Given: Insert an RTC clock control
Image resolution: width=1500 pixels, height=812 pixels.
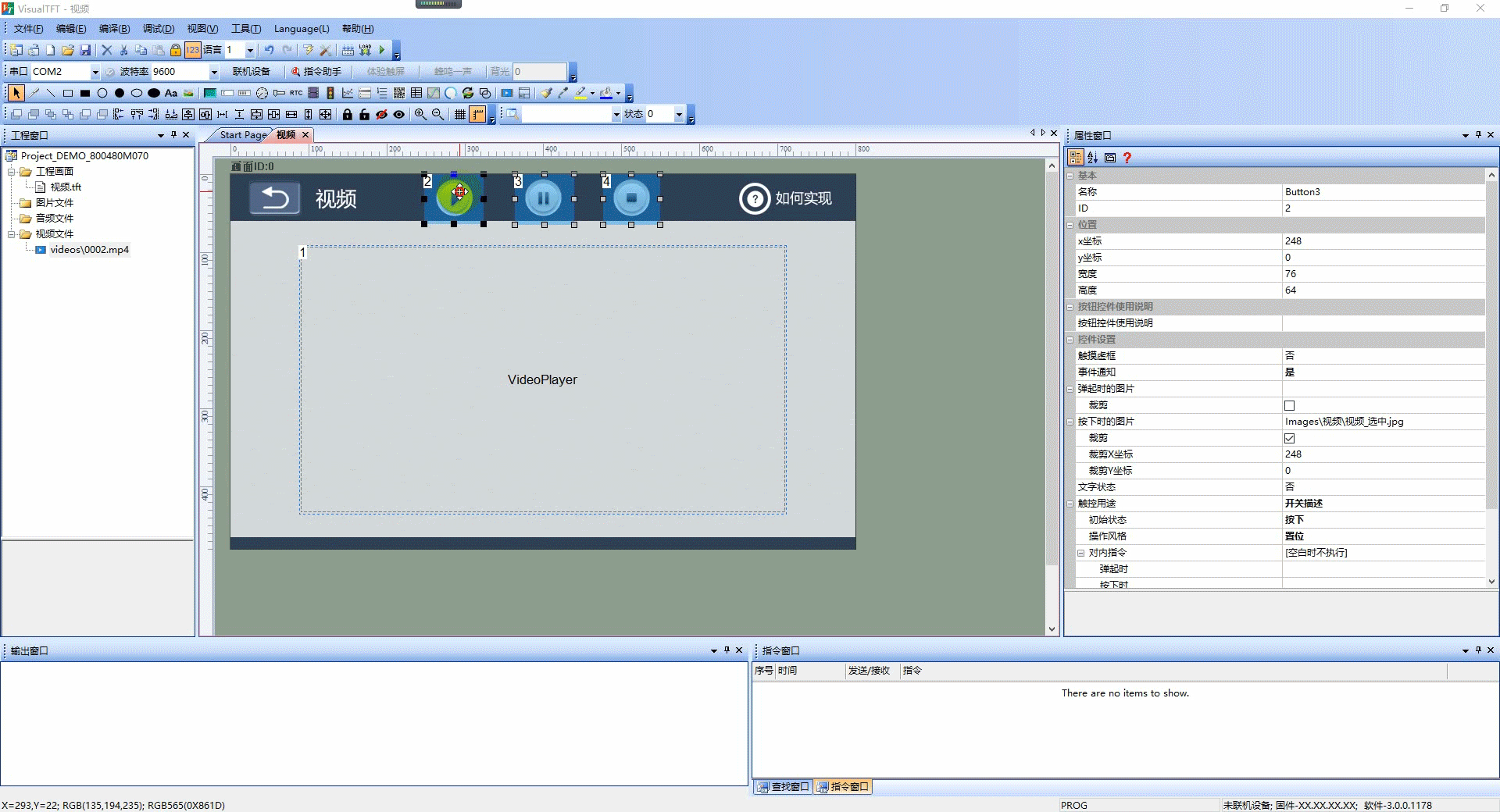Looking at the screenshot, I should (x=296, y=93).
